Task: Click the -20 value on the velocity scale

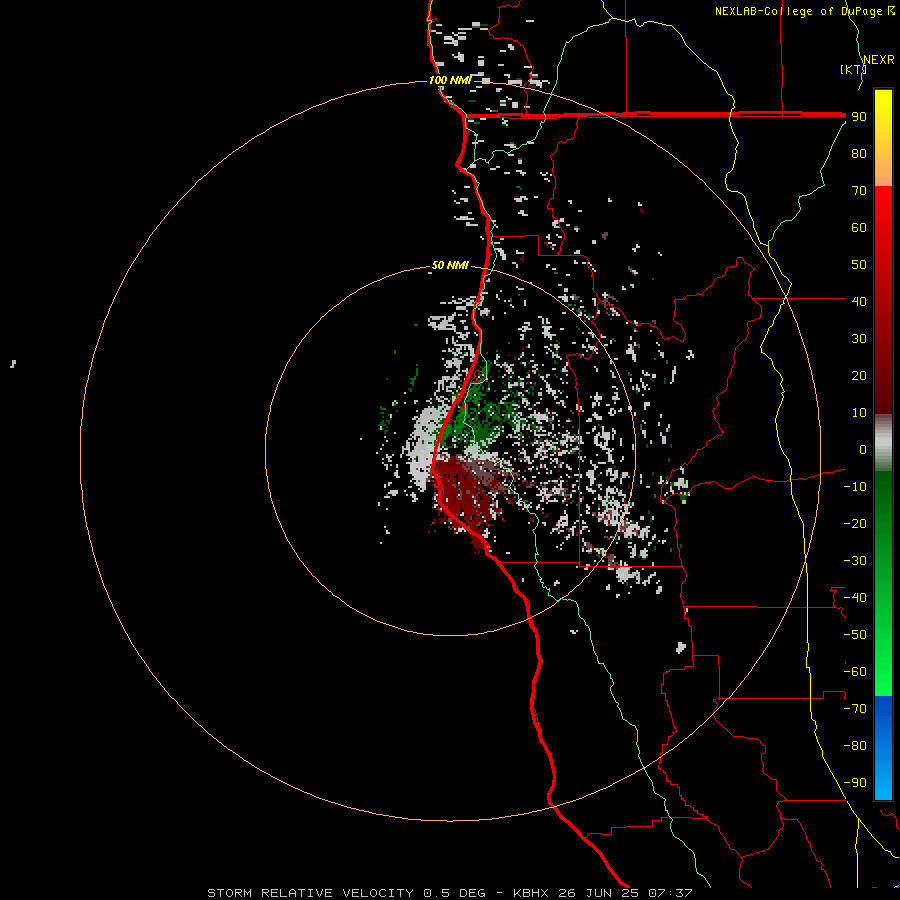Action: 855,523
